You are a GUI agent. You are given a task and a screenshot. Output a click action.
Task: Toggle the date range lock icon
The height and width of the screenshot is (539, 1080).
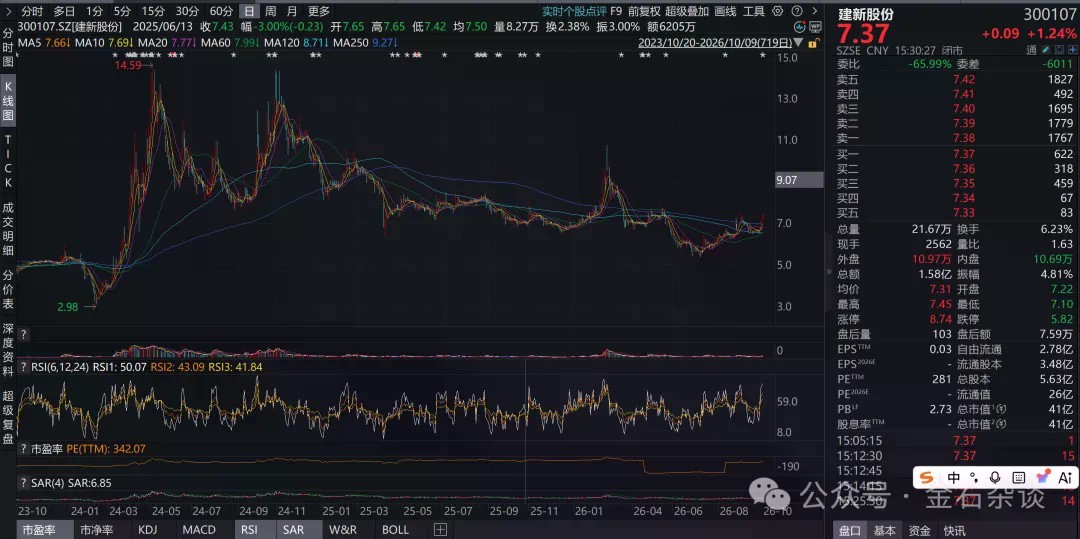(x=813, y=43)
